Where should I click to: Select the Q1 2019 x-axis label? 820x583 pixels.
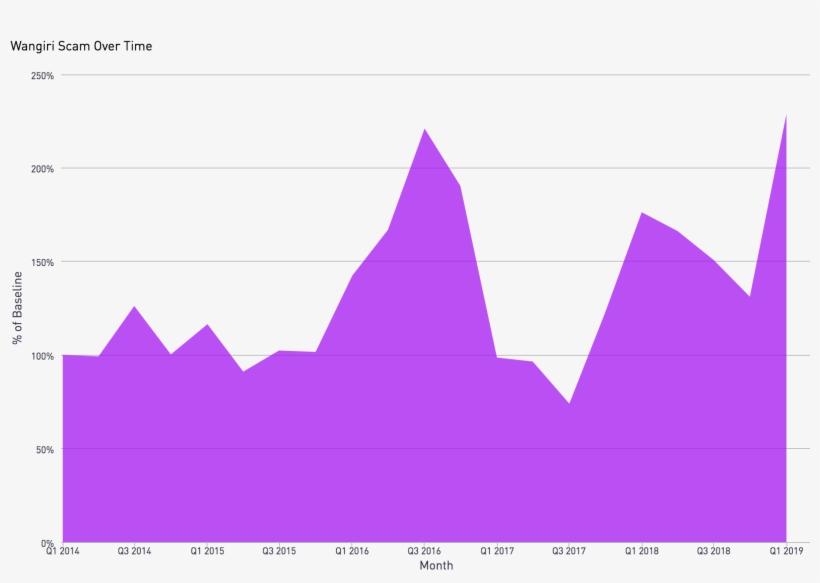click(786, 551)
